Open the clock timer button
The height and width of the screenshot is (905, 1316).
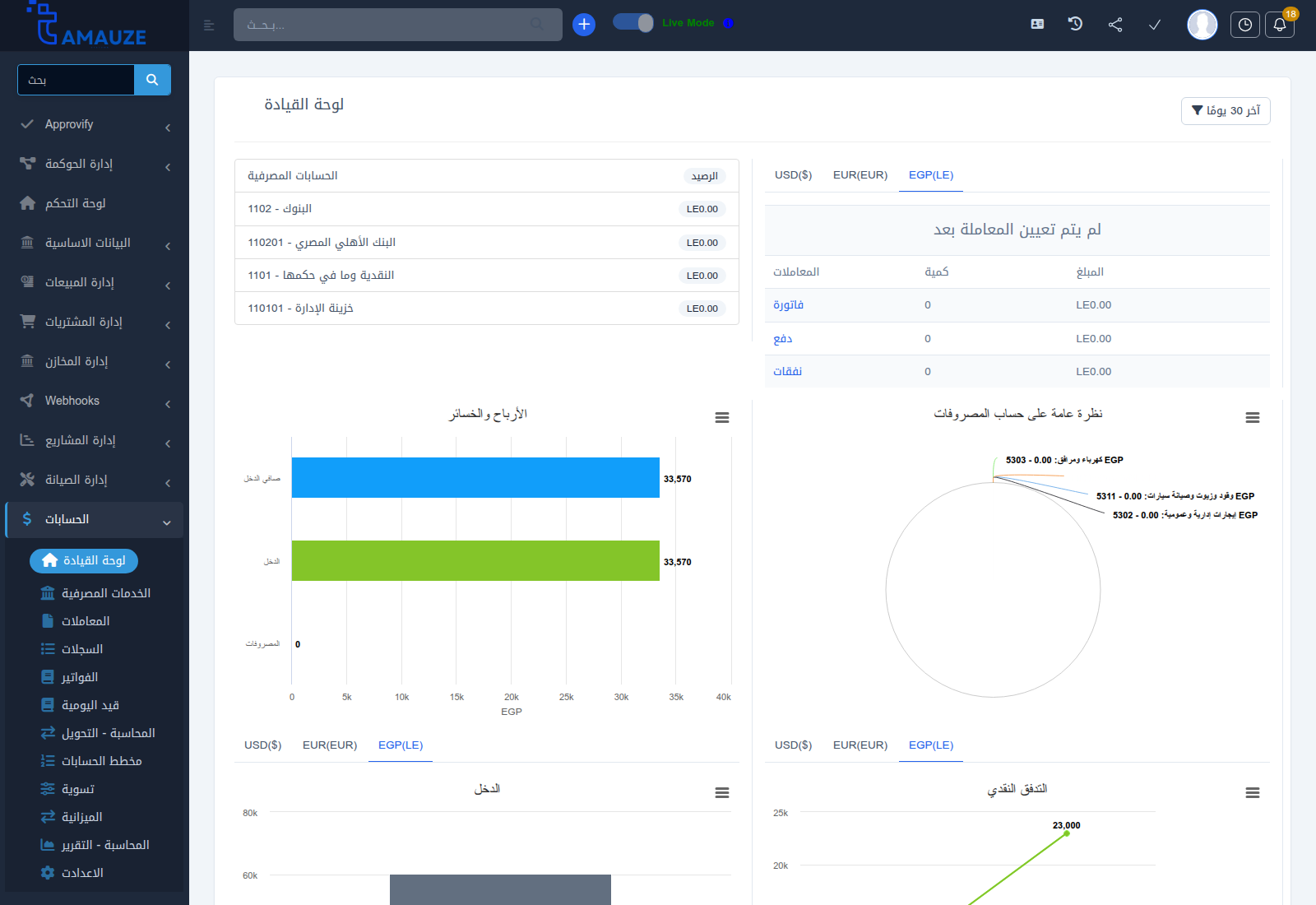tap(1245, 25)
